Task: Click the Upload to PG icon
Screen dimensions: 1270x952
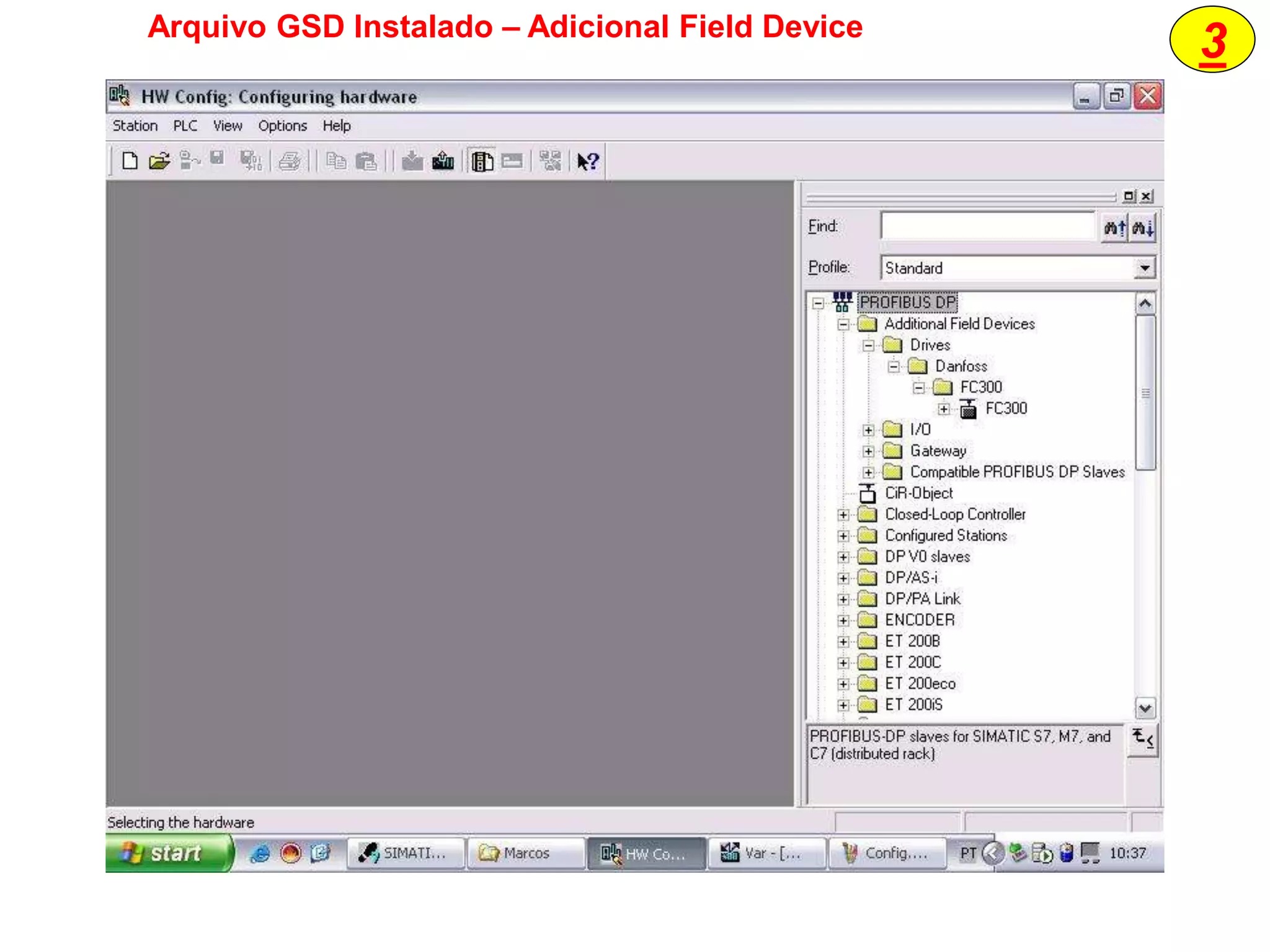Action: pos(443,161)
